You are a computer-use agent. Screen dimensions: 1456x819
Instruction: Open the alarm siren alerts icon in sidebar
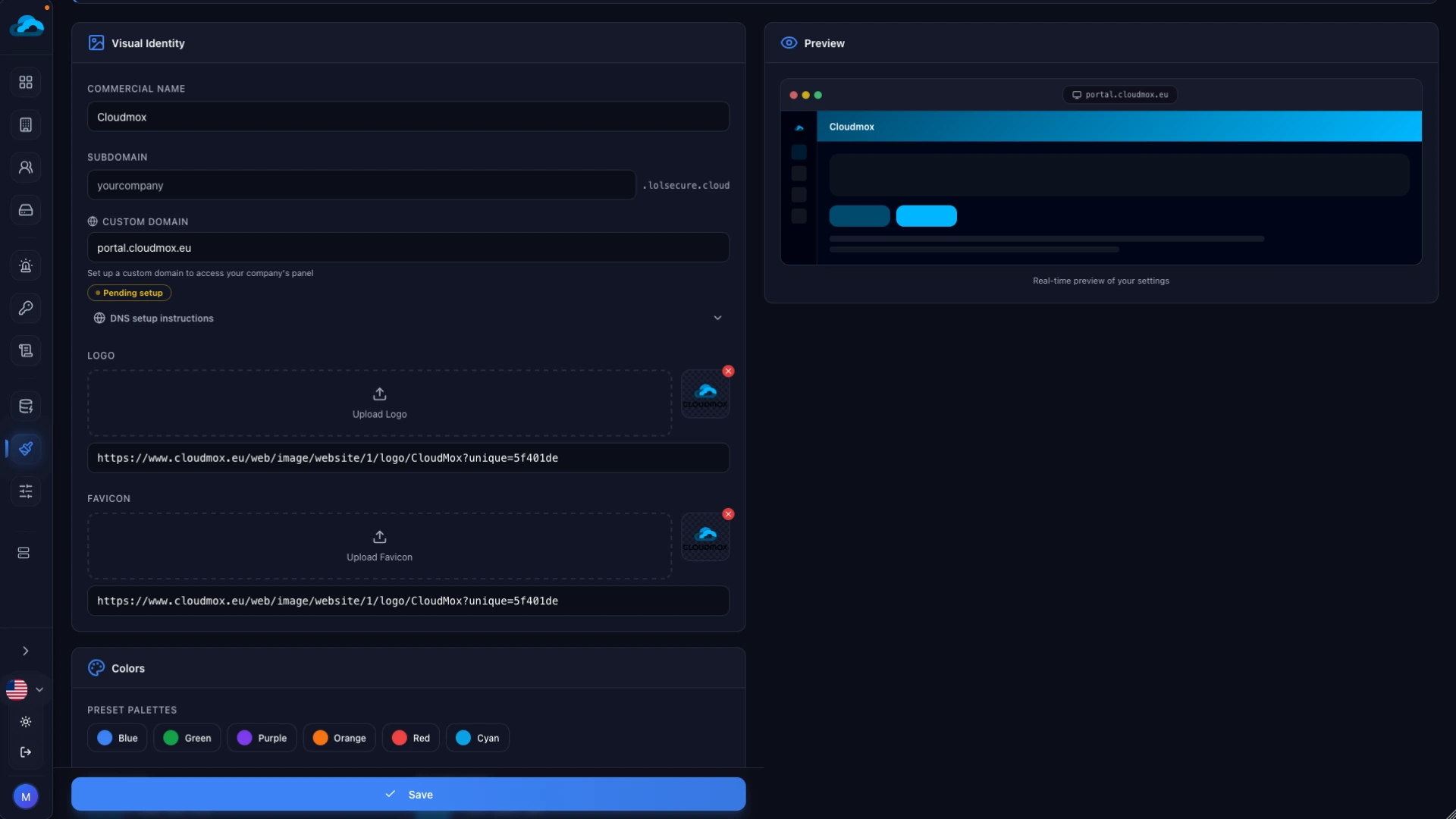coord(26,265)
